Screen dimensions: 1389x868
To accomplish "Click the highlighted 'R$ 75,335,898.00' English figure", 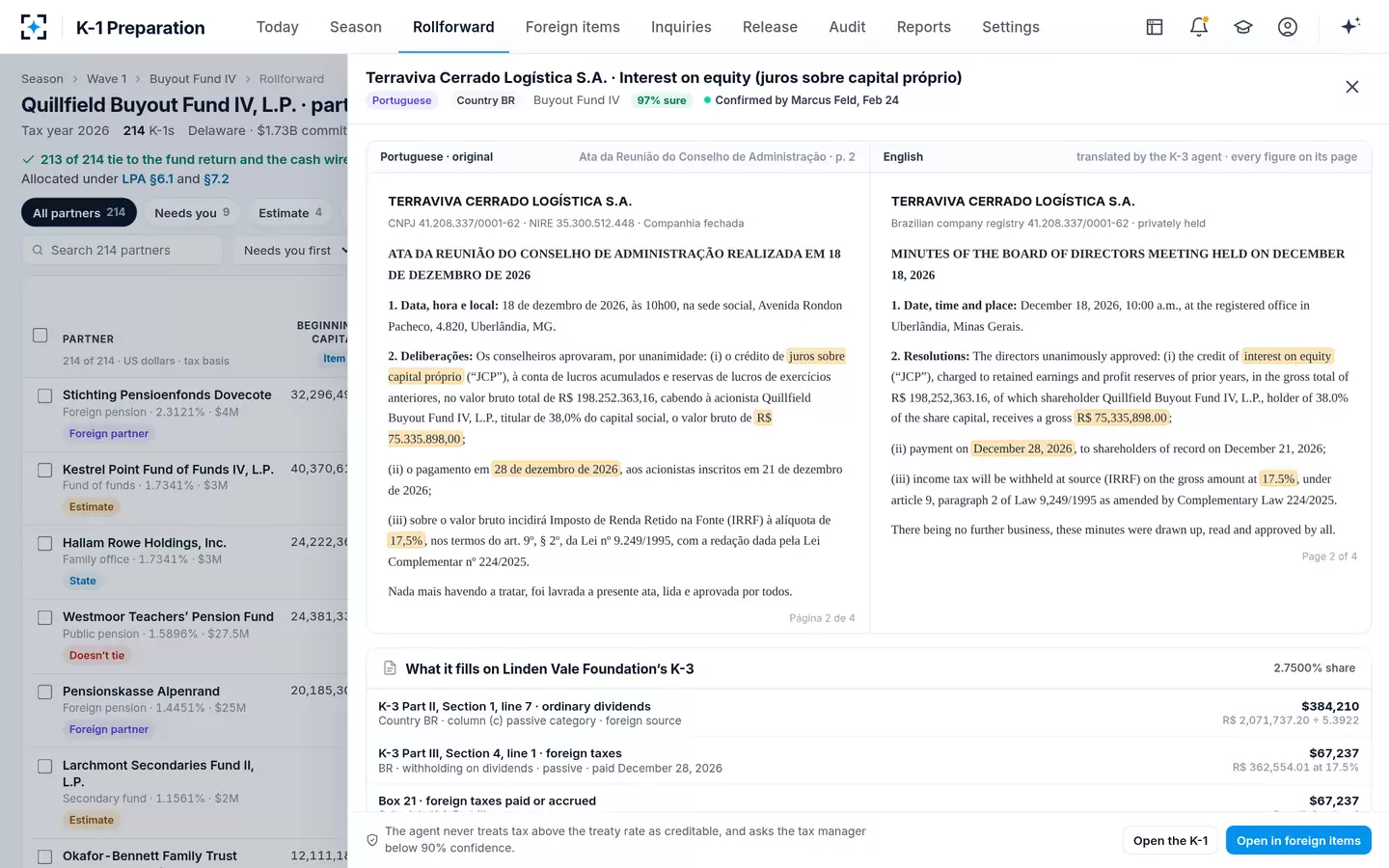I will (x=1122, y=418).
